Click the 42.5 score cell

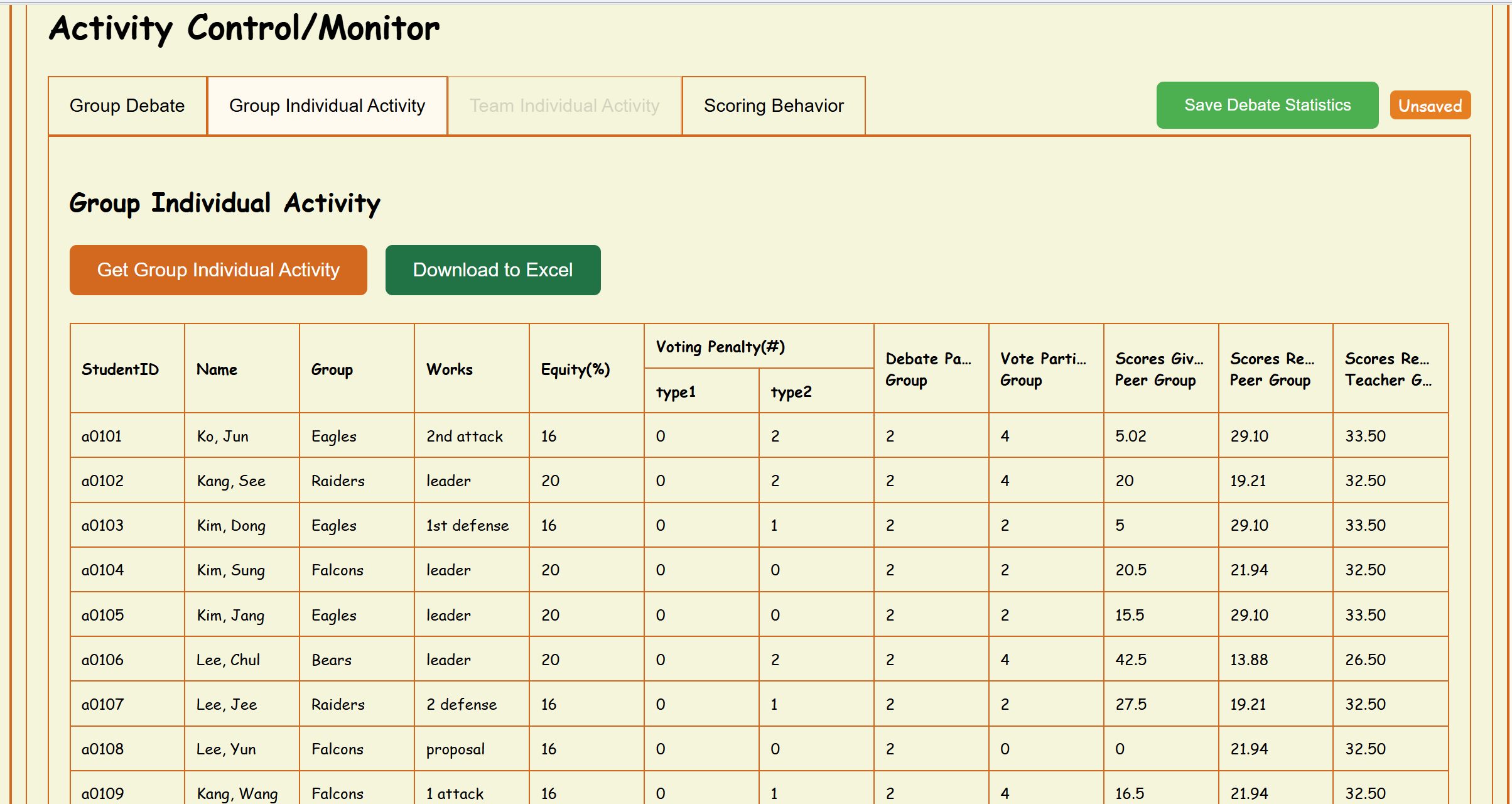coord(1131,660)
